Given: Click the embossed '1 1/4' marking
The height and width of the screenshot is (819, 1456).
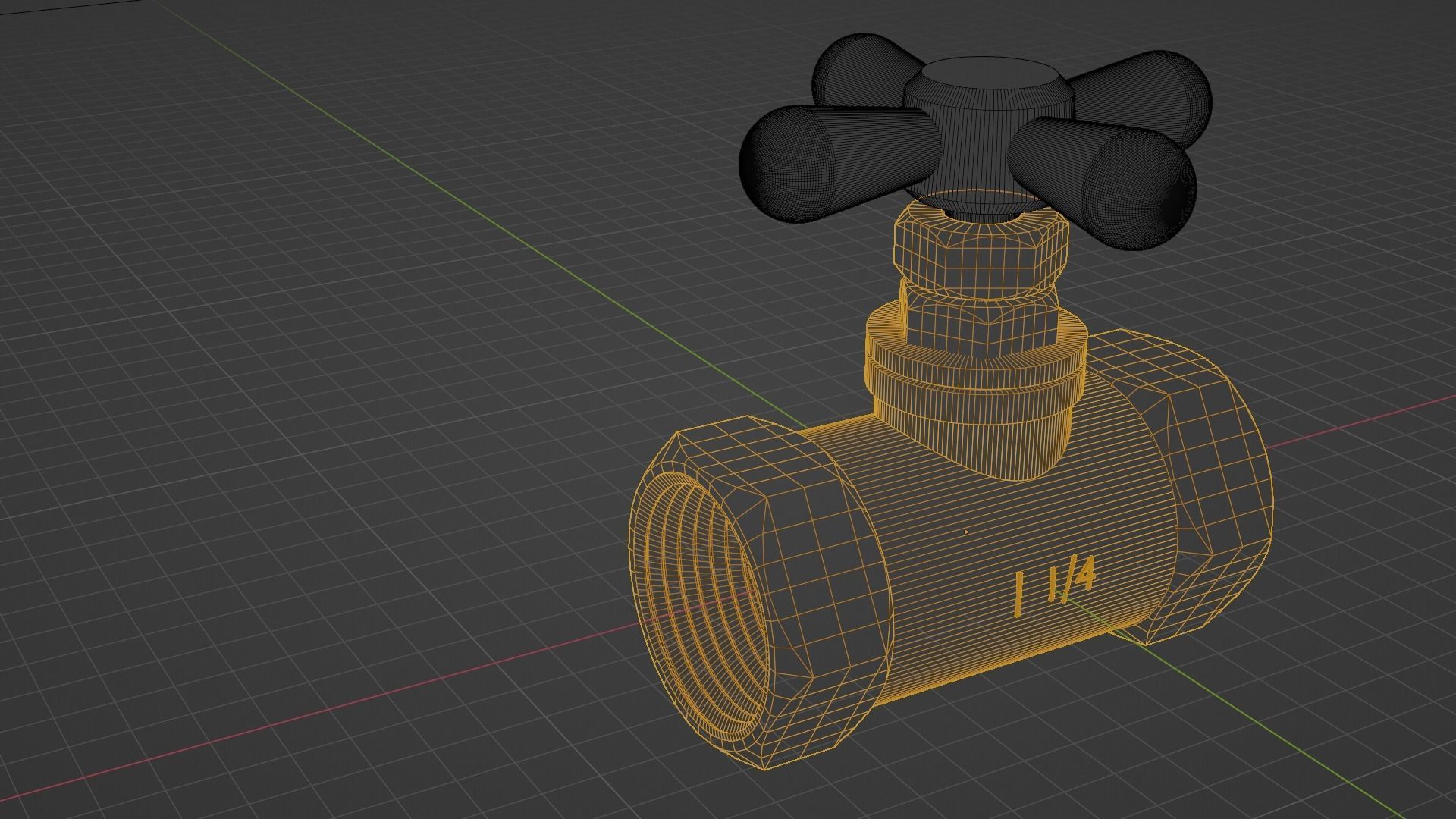Looking at the screenshot, I should click(x=1056, y=587).
